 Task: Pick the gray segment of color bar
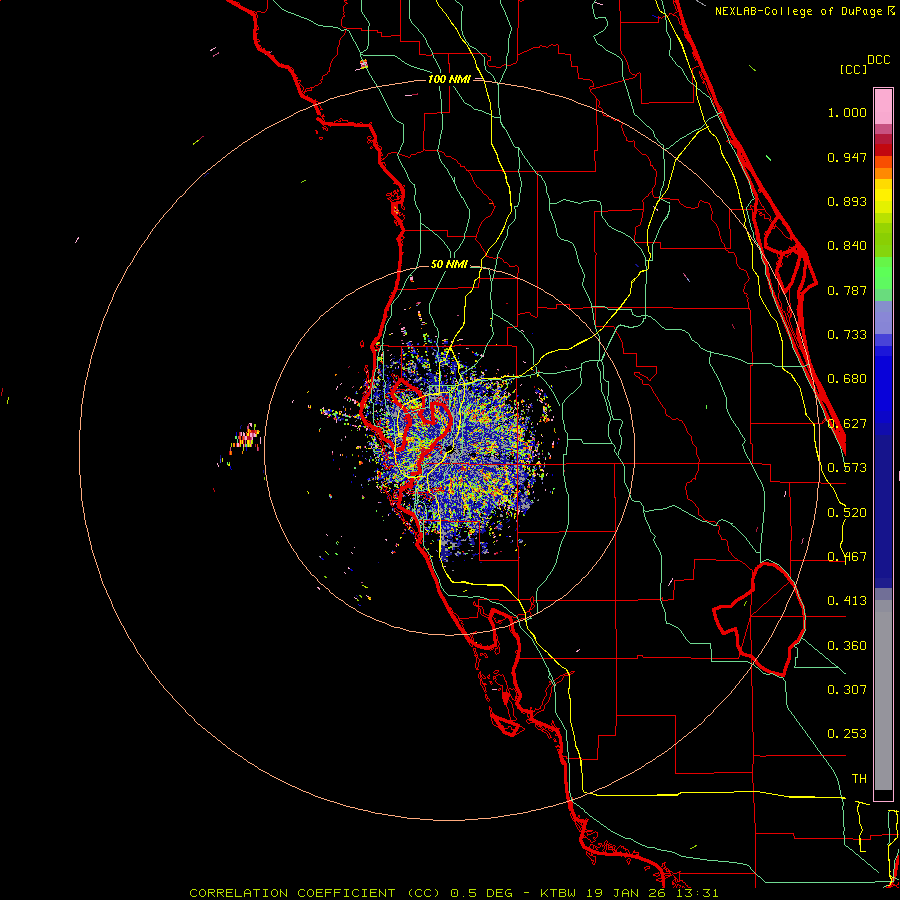click(x=883, y=695)
